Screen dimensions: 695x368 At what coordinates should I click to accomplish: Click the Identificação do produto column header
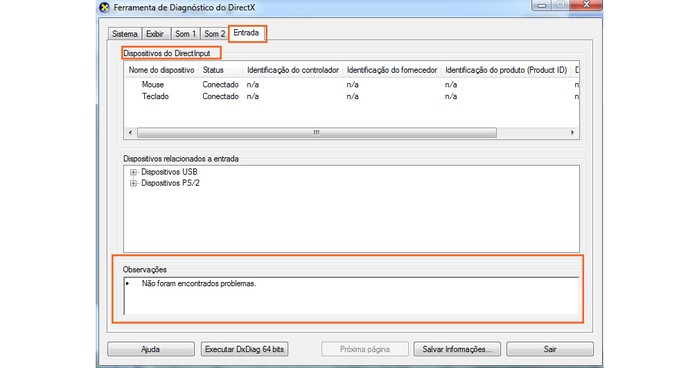pyautogui.click(x=506, y=70)
